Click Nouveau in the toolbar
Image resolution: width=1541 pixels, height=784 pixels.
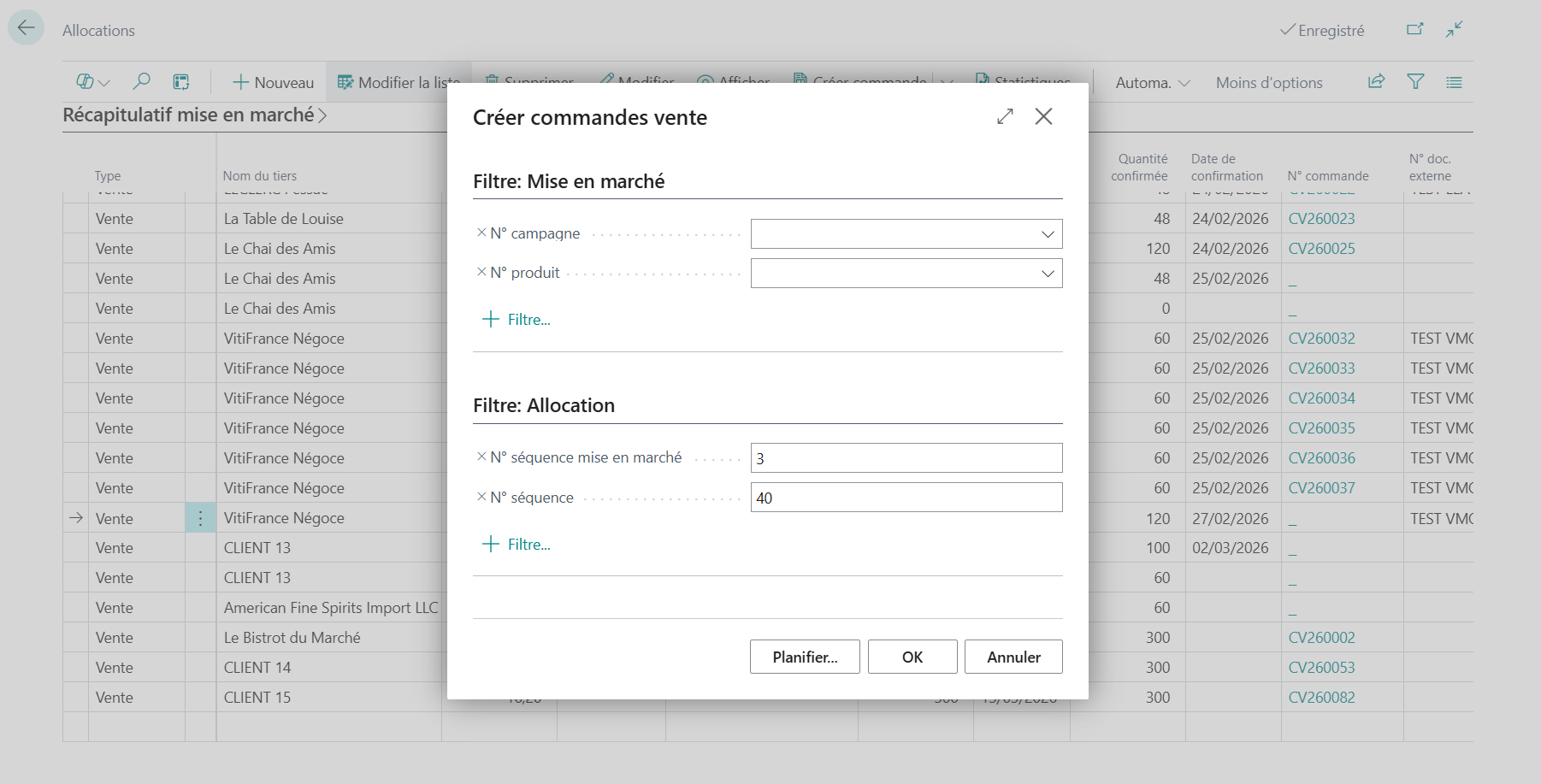(x=274, y=83)
